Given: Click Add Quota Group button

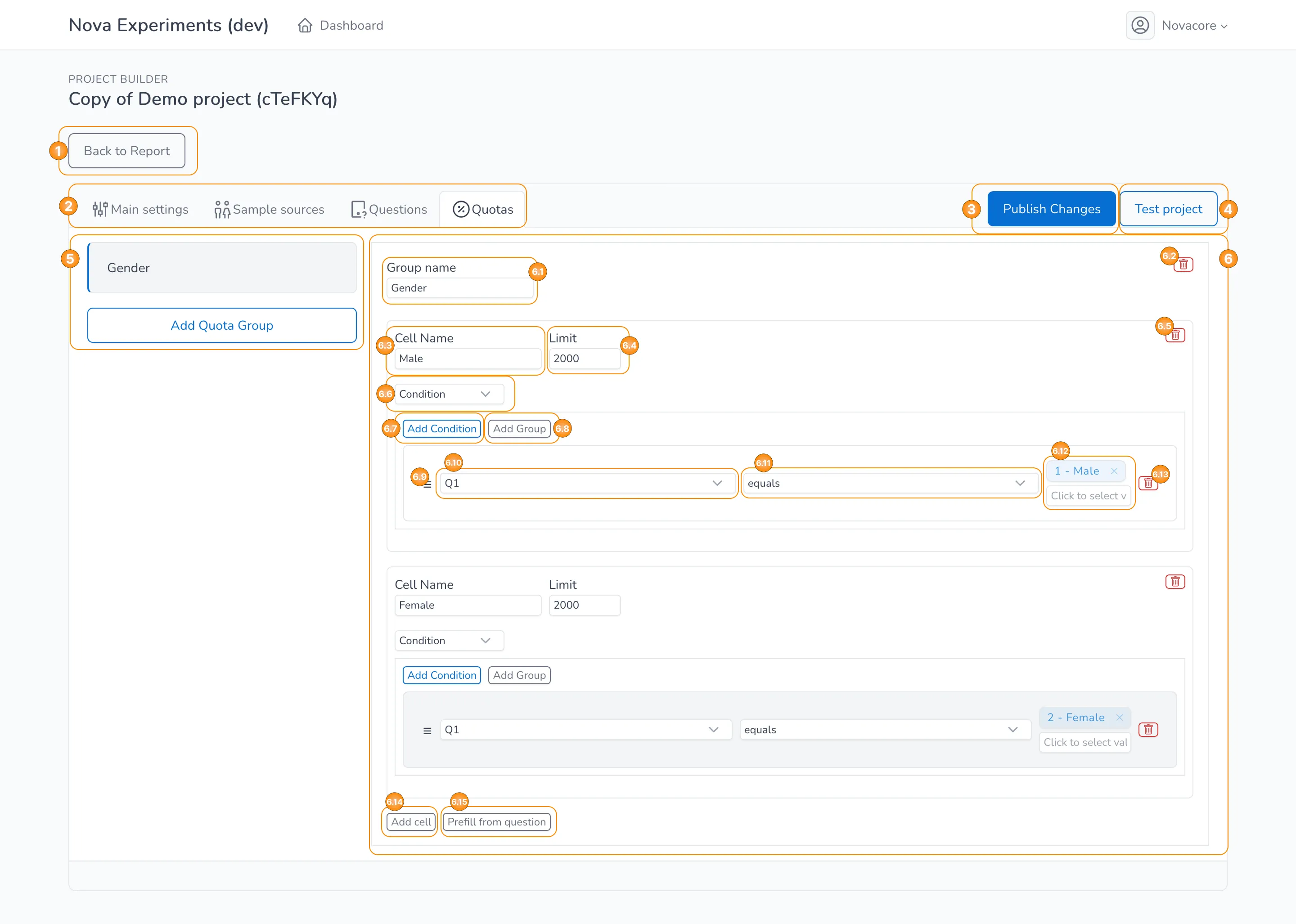Looking at the screenshot, I should pos(222,325).
